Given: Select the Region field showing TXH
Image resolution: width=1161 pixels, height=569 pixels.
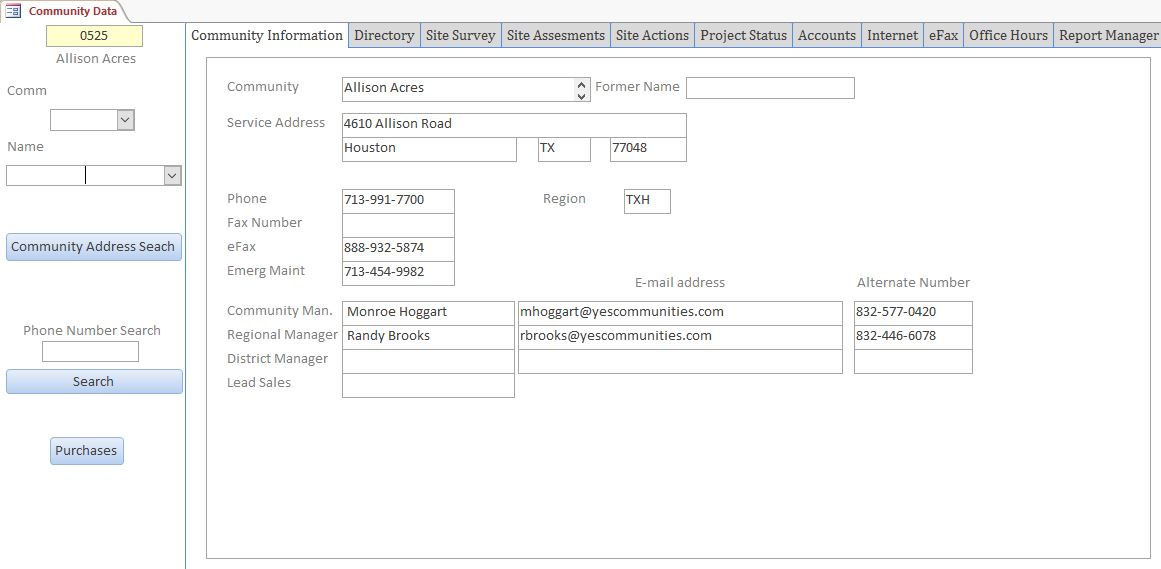Looking at the screenshot, I should [x=647, y=200].
